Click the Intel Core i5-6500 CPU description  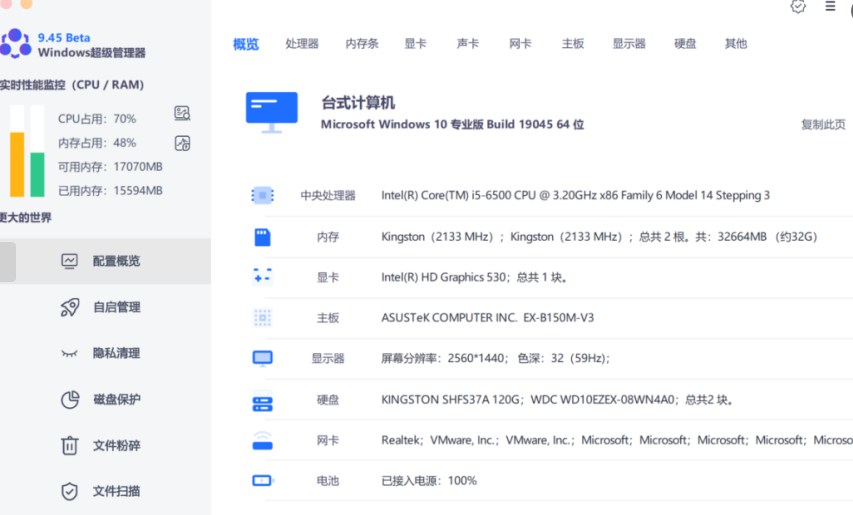[576, 195]
